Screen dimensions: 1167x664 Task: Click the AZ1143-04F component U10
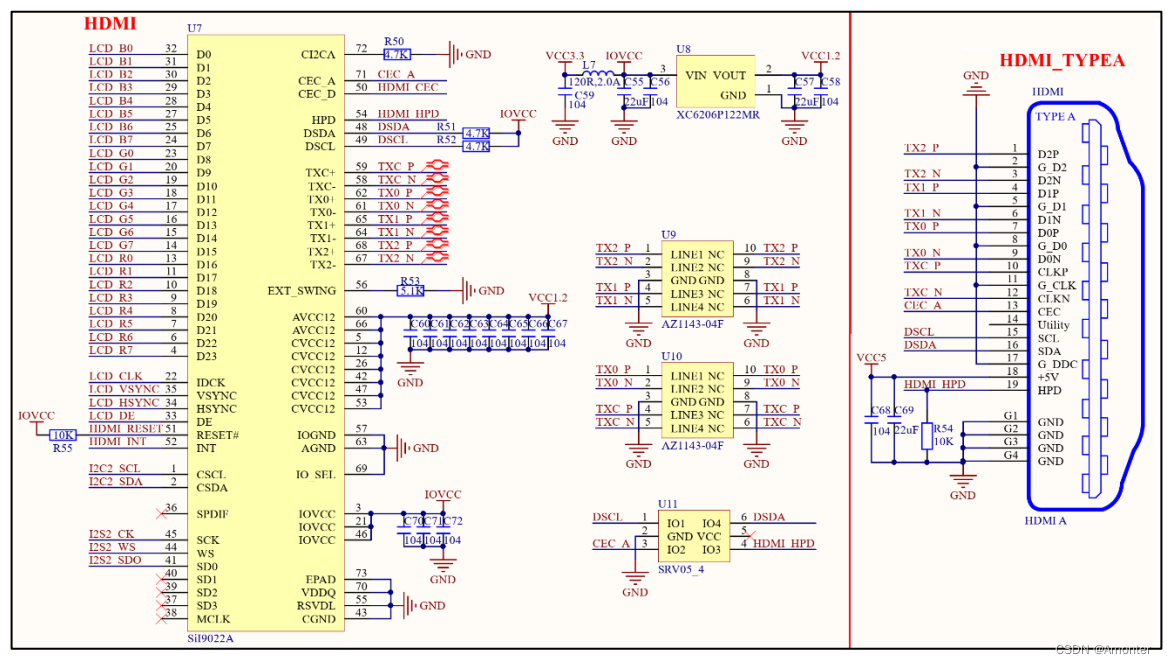point(696,400)
